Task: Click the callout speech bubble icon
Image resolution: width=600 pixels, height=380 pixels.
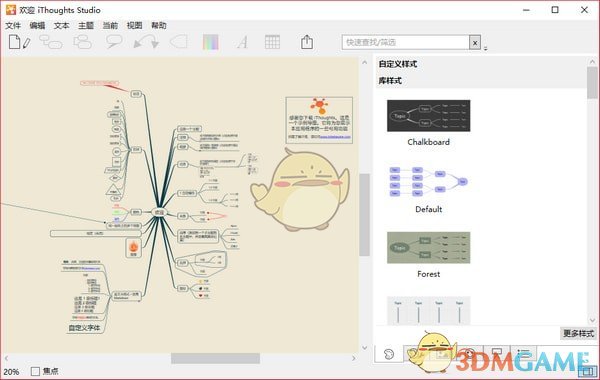Action: pos(114,42)
